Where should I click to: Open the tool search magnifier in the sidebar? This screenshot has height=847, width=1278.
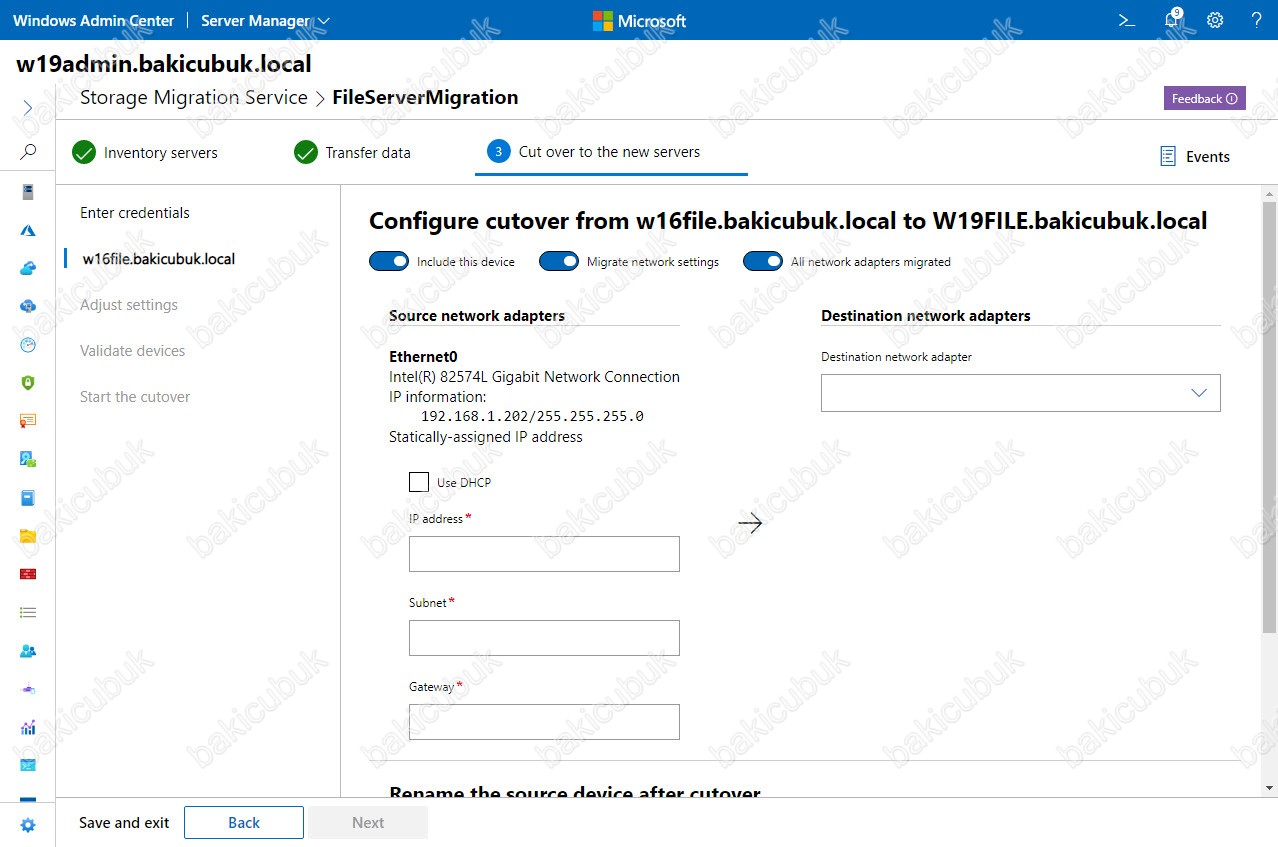point(28,152)
